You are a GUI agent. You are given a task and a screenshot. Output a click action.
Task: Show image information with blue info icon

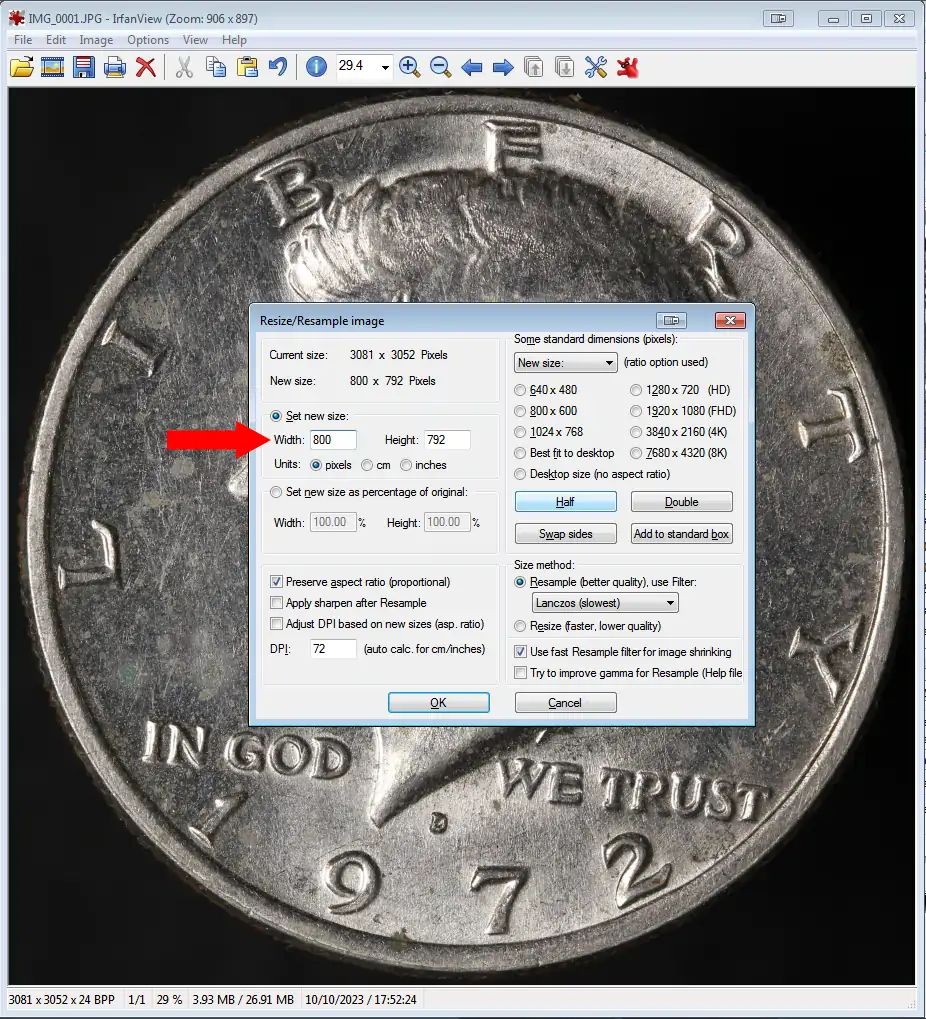pyautogui.click(x=316, y=67)
